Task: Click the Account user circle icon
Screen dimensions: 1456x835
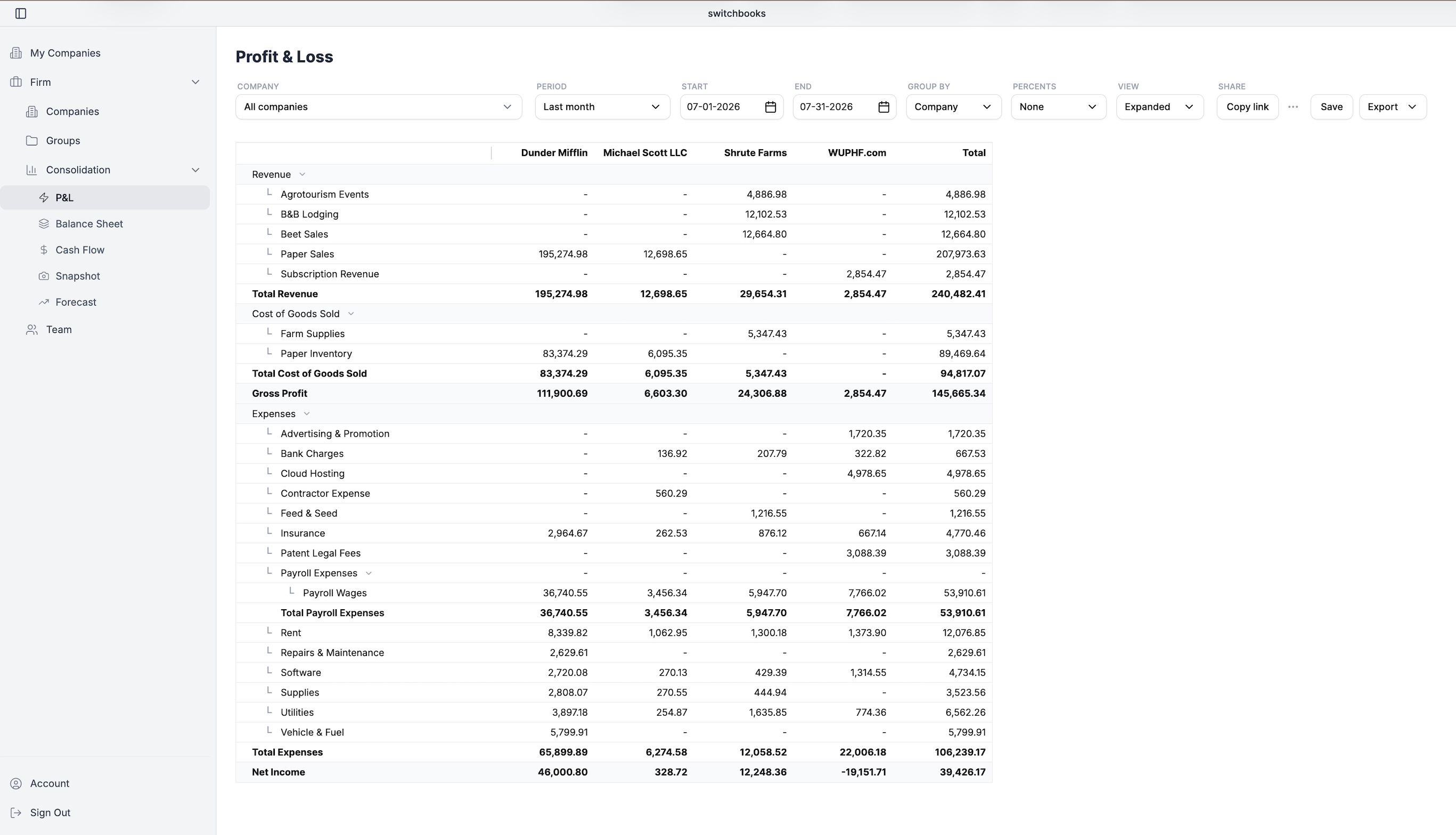Action: [x=16, y=783]
